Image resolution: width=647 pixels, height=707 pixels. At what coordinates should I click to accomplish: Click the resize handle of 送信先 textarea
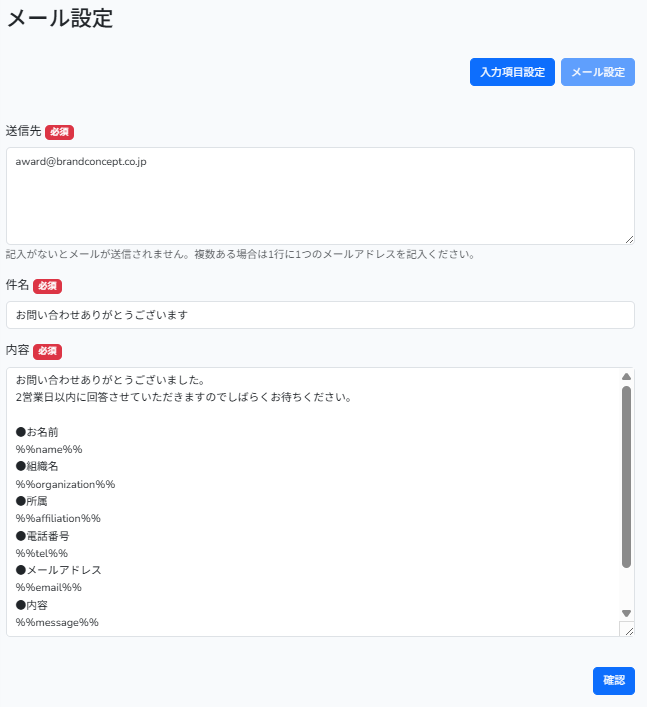pos(629,238)
